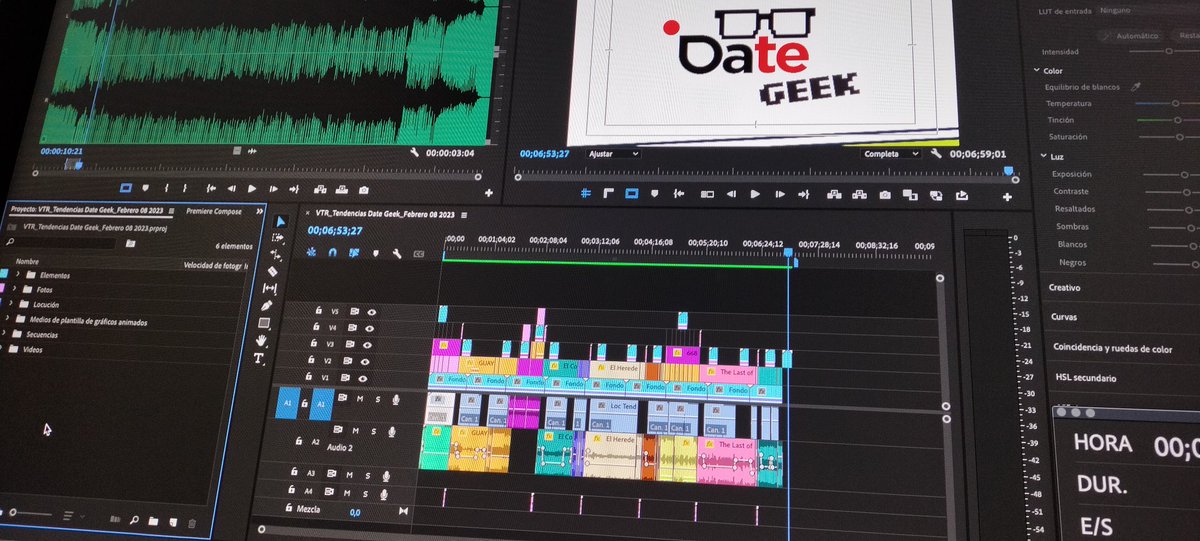Open timeline display settings wrench

point(397,253)
